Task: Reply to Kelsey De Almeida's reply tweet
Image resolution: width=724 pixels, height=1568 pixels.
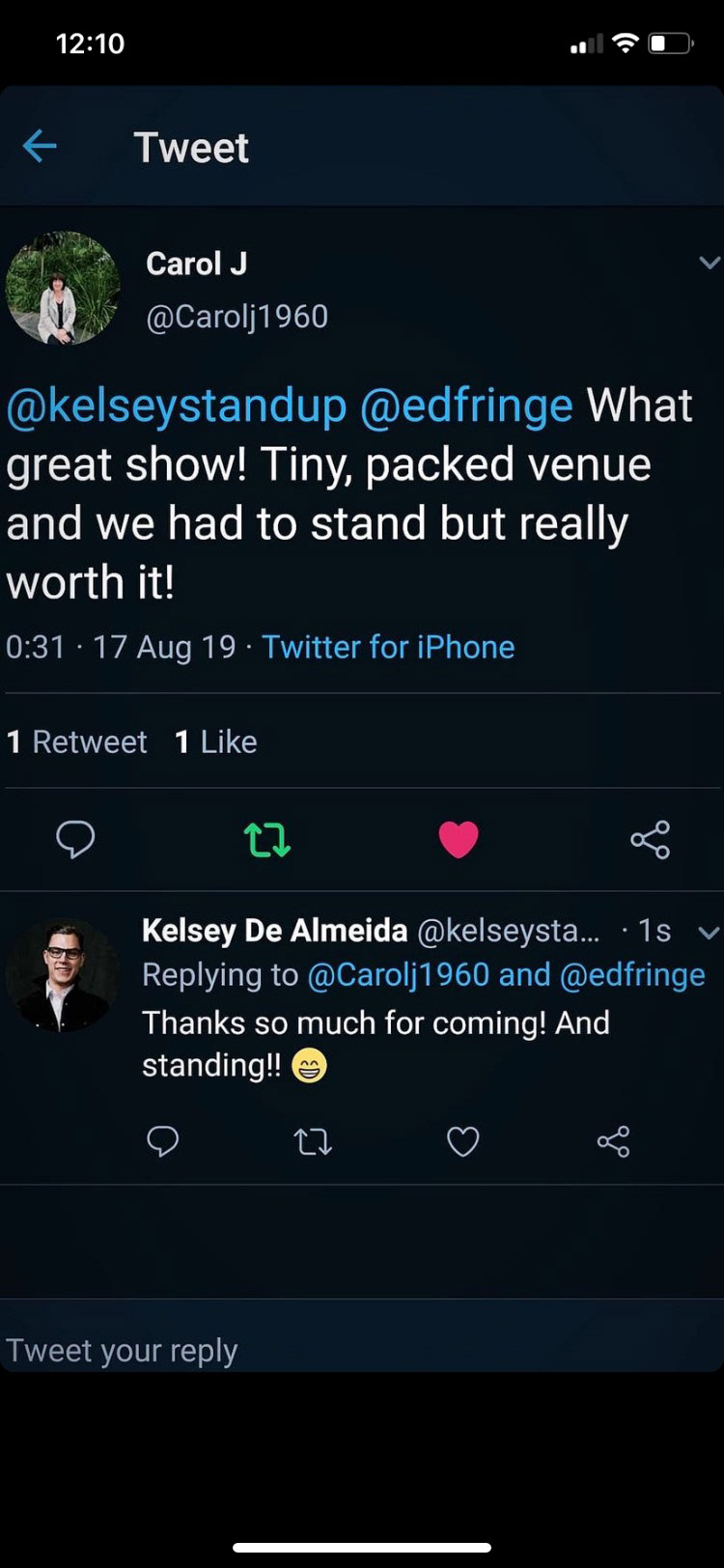Action: tap(162, 1141)
